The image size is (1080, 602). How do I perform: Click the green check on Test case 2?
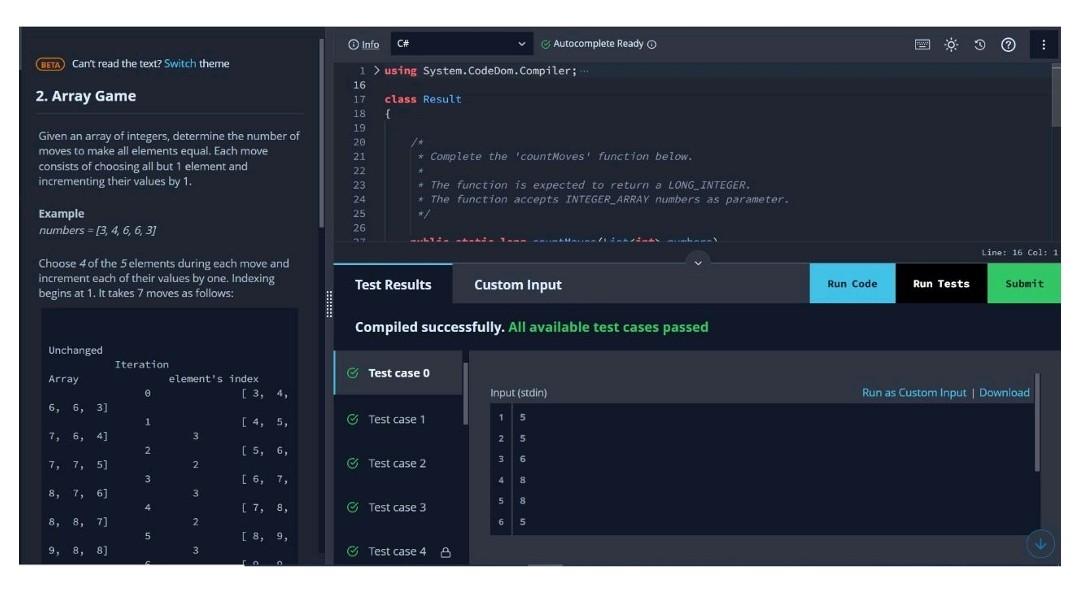[353, 463]
